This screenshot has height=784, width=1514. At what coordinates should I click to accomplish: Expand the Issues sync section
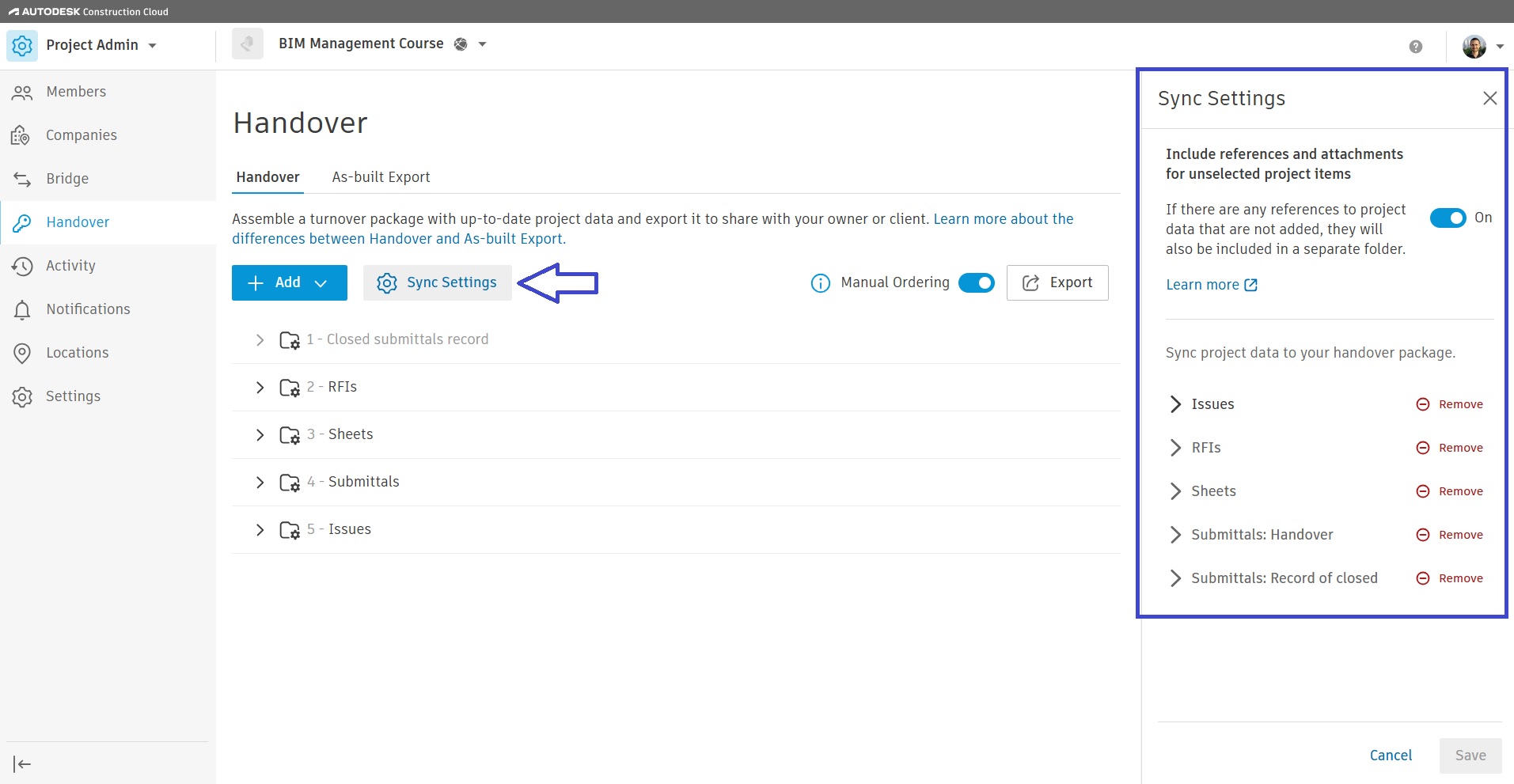pos(1175,404)
